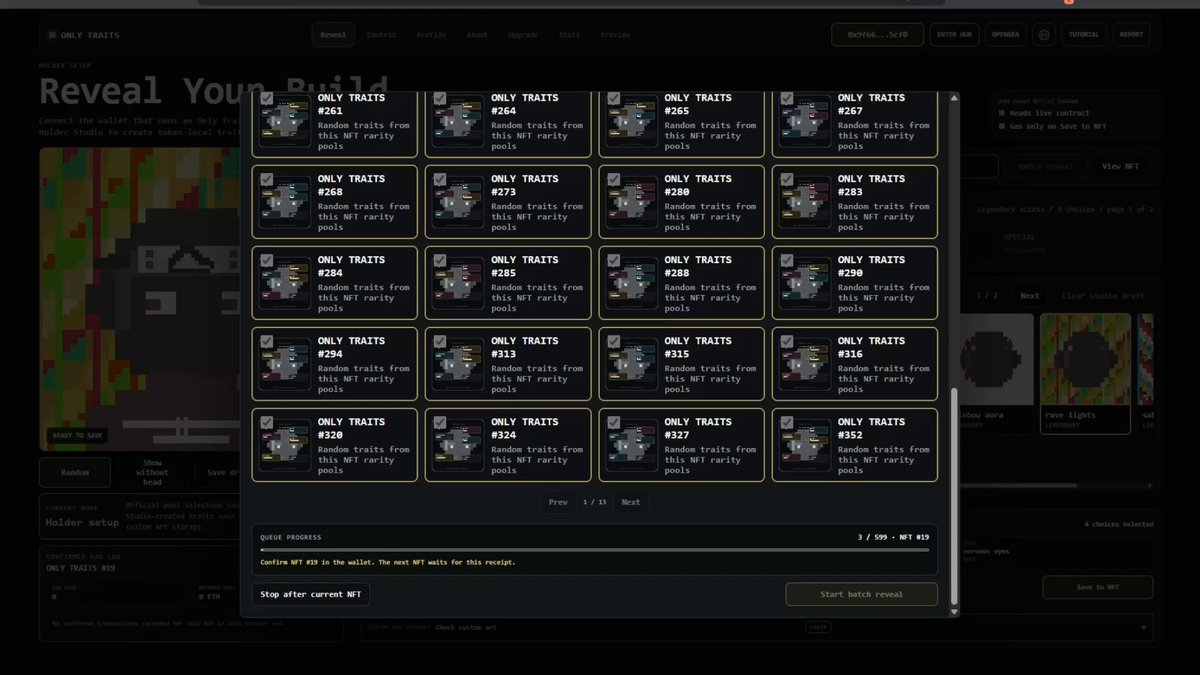Go to the Profile tab
Image resolution: width=1200 pixels, height=675 pixels.
(432, 35)
